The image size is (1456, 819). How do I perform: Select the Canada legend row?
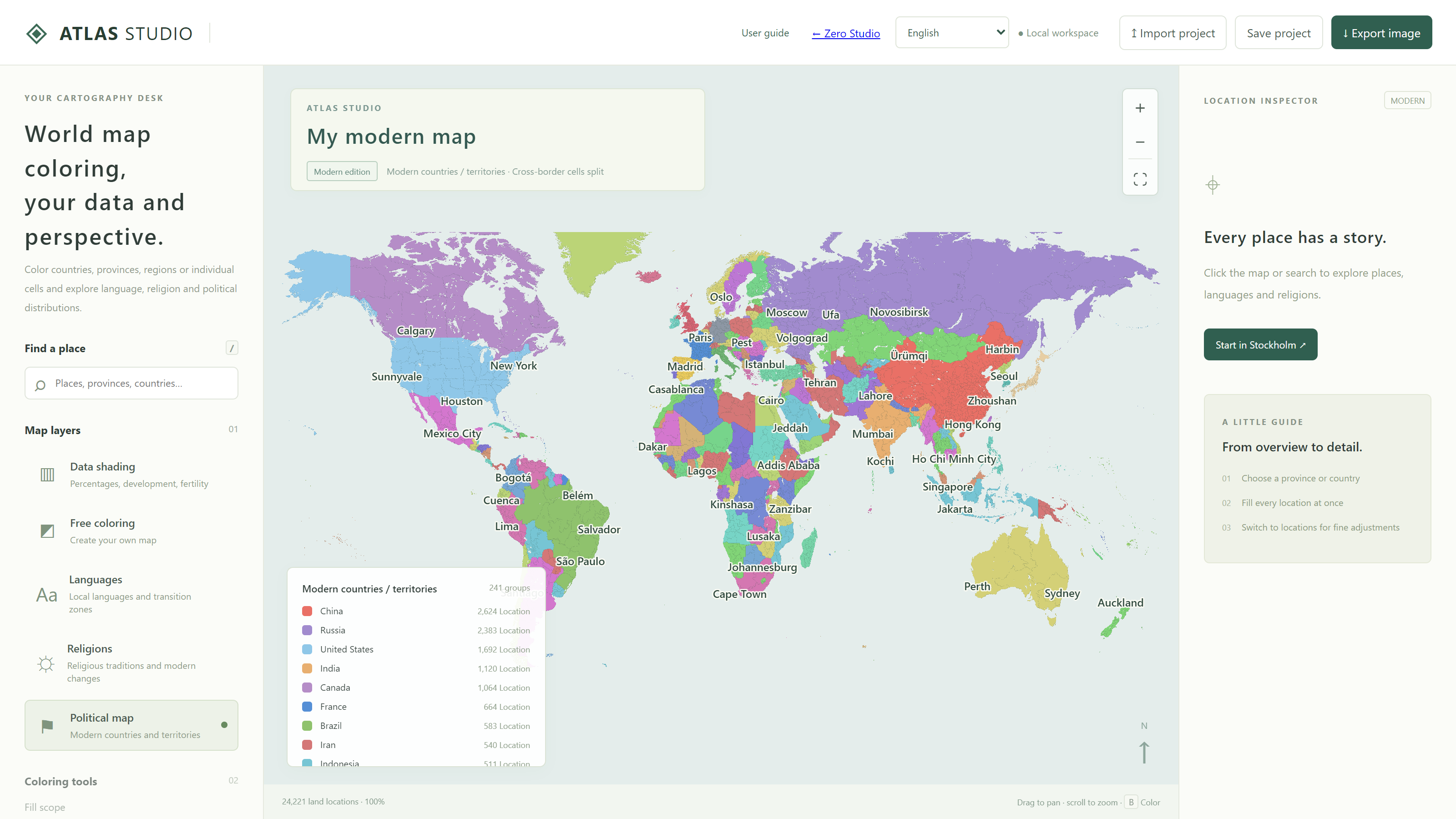click(416, 688)
